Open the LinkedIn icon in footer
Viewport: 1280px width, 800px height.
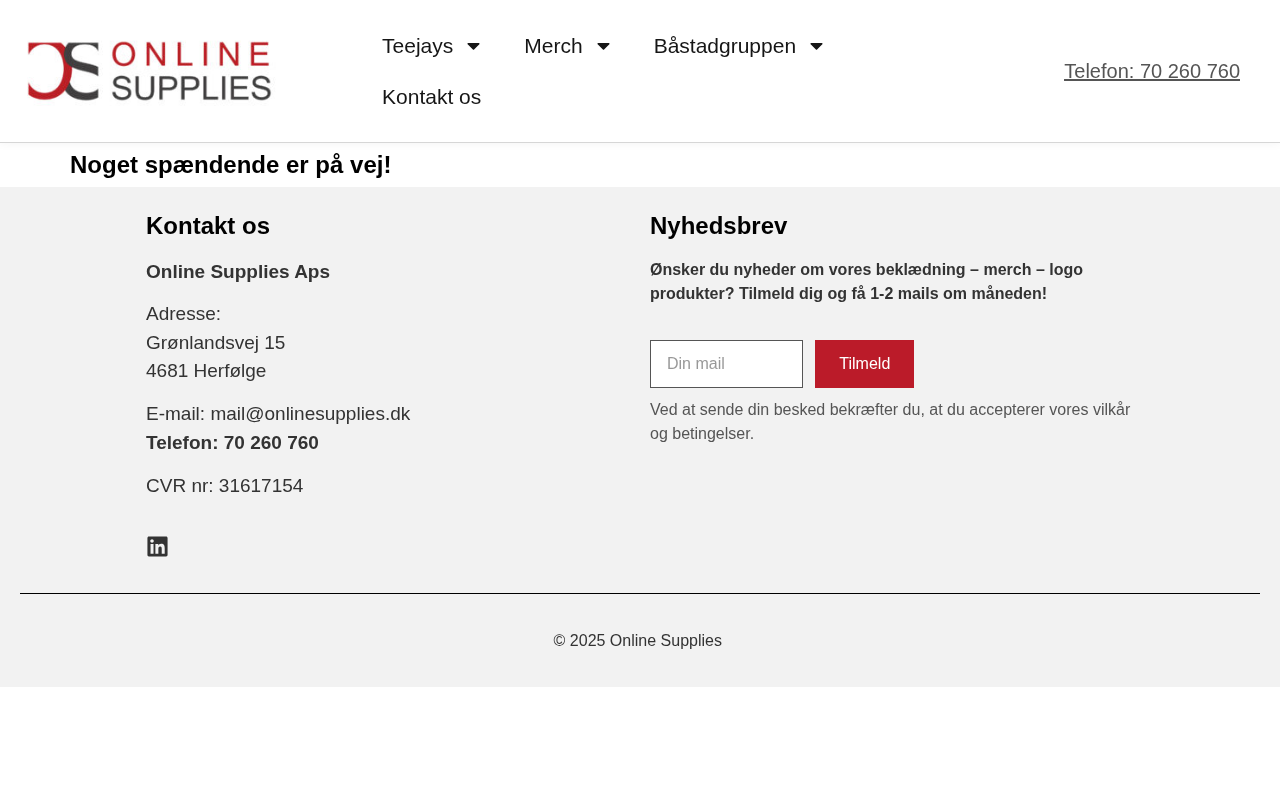157,547
